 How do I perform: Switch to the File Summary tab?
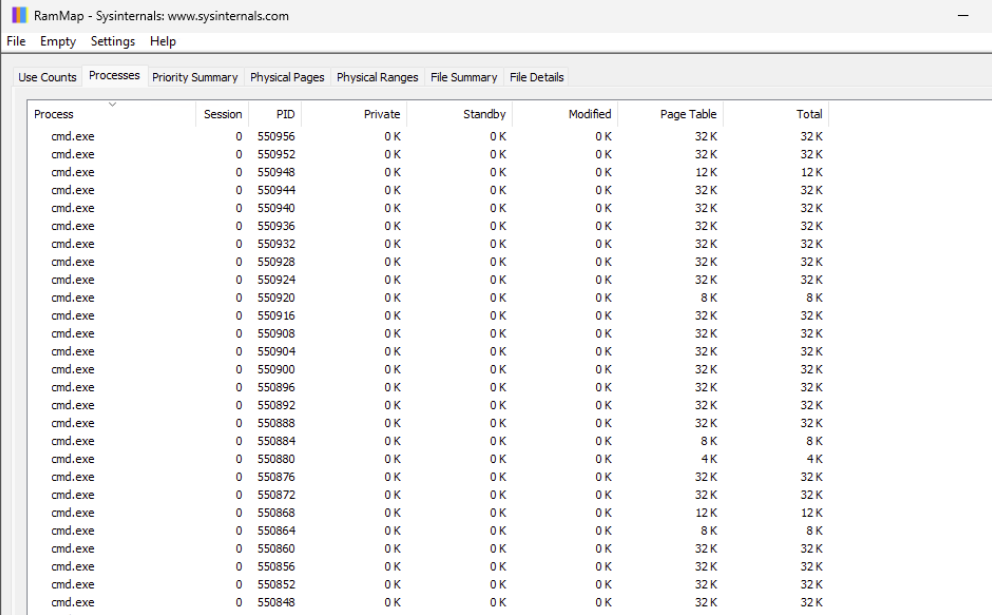[x=464, y=77]
